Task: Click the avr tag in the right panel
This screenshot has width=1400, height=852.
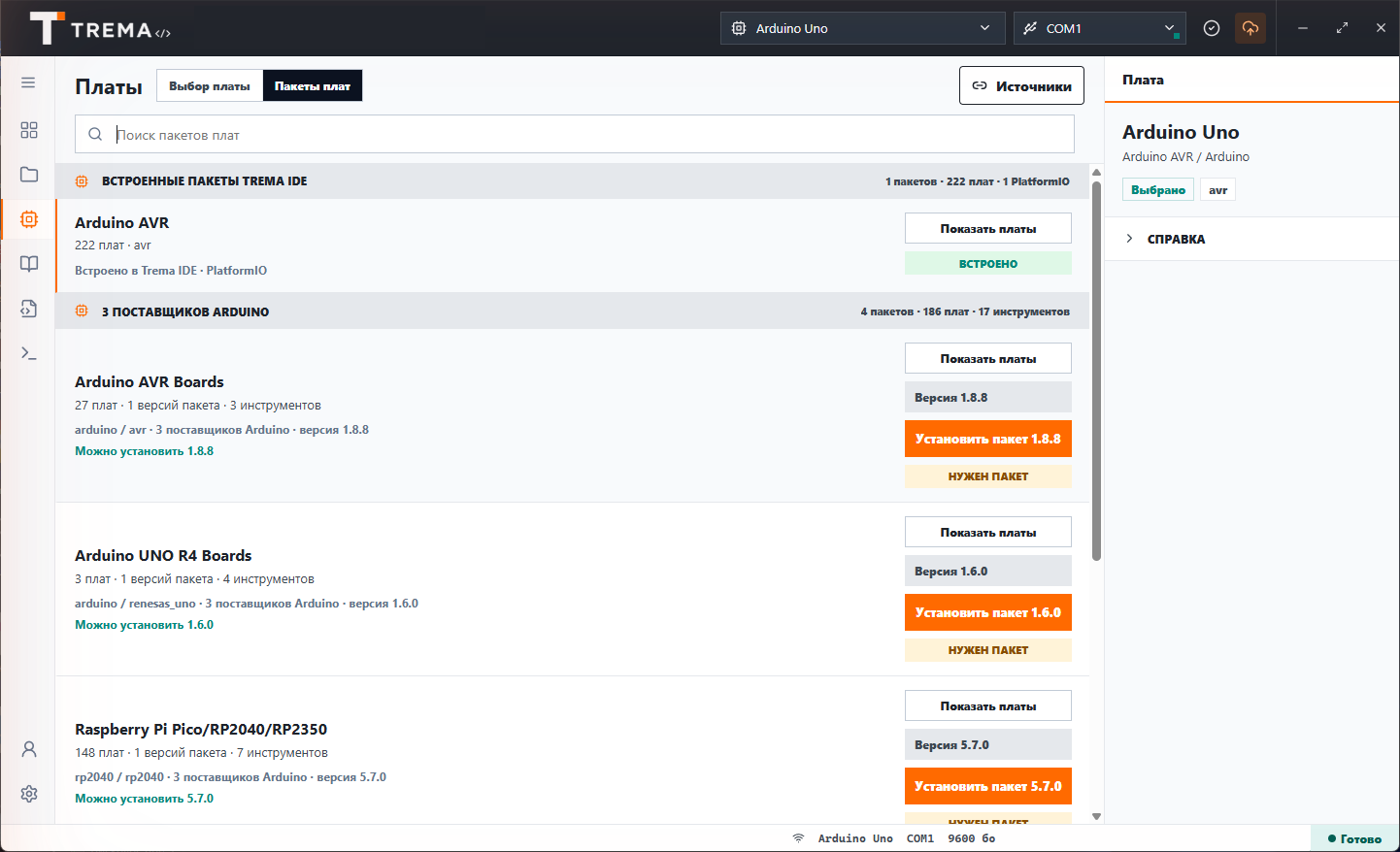Action: tap(1217, 190)
